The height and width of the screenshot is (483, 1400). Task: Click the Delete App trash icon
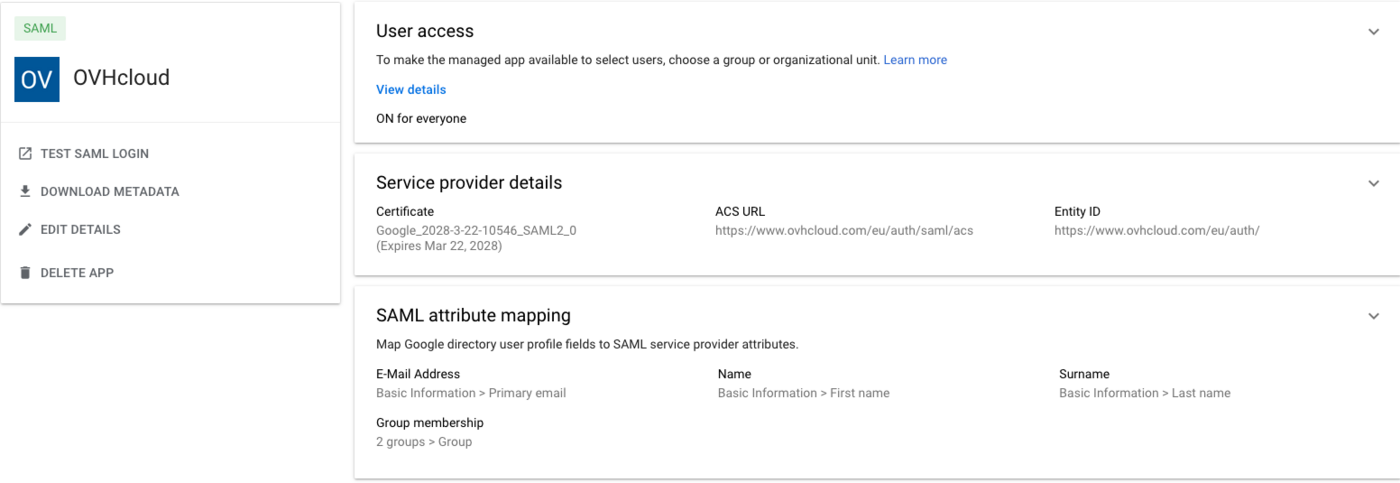[x=26, y=272]
